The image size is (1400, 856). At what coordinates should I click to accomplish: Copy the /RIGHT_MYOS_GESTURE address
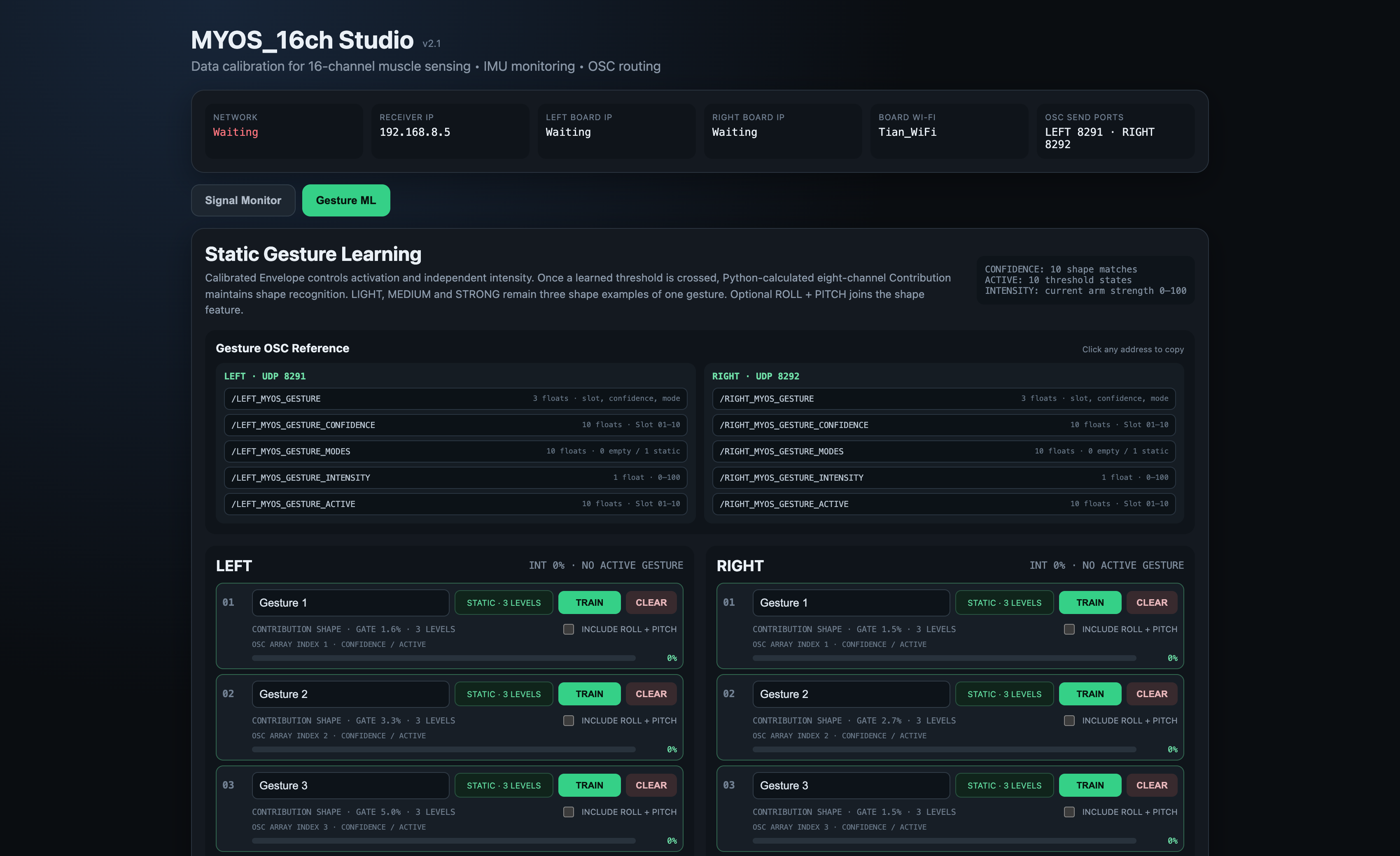click(944, 398)
